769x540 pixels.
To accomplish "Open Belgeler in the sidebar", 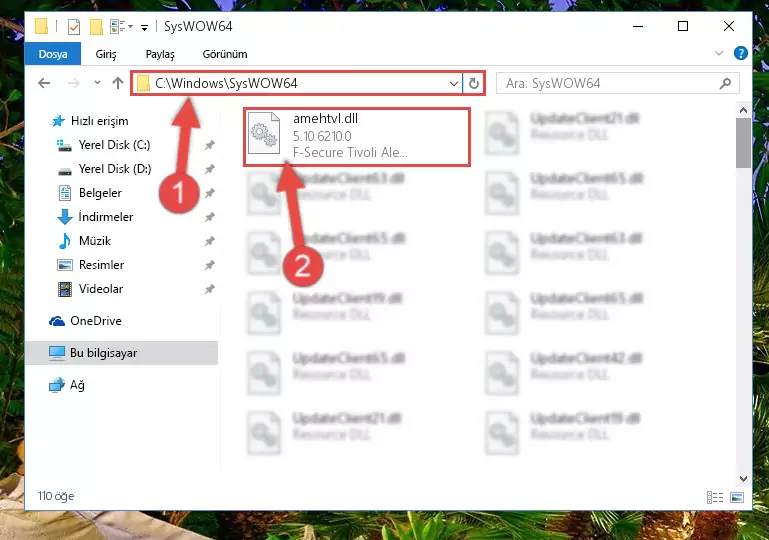I will coord(100,193).
